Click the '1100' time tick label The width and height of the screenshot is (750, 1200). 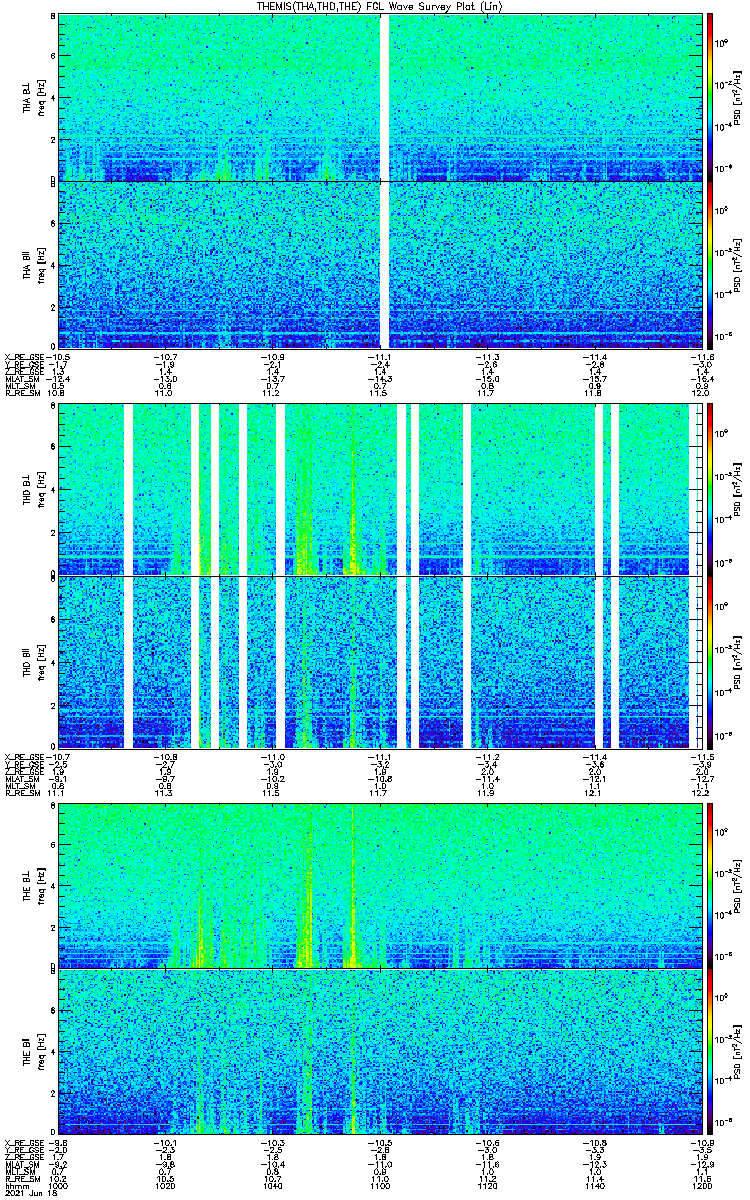[x=379, y=1185]
